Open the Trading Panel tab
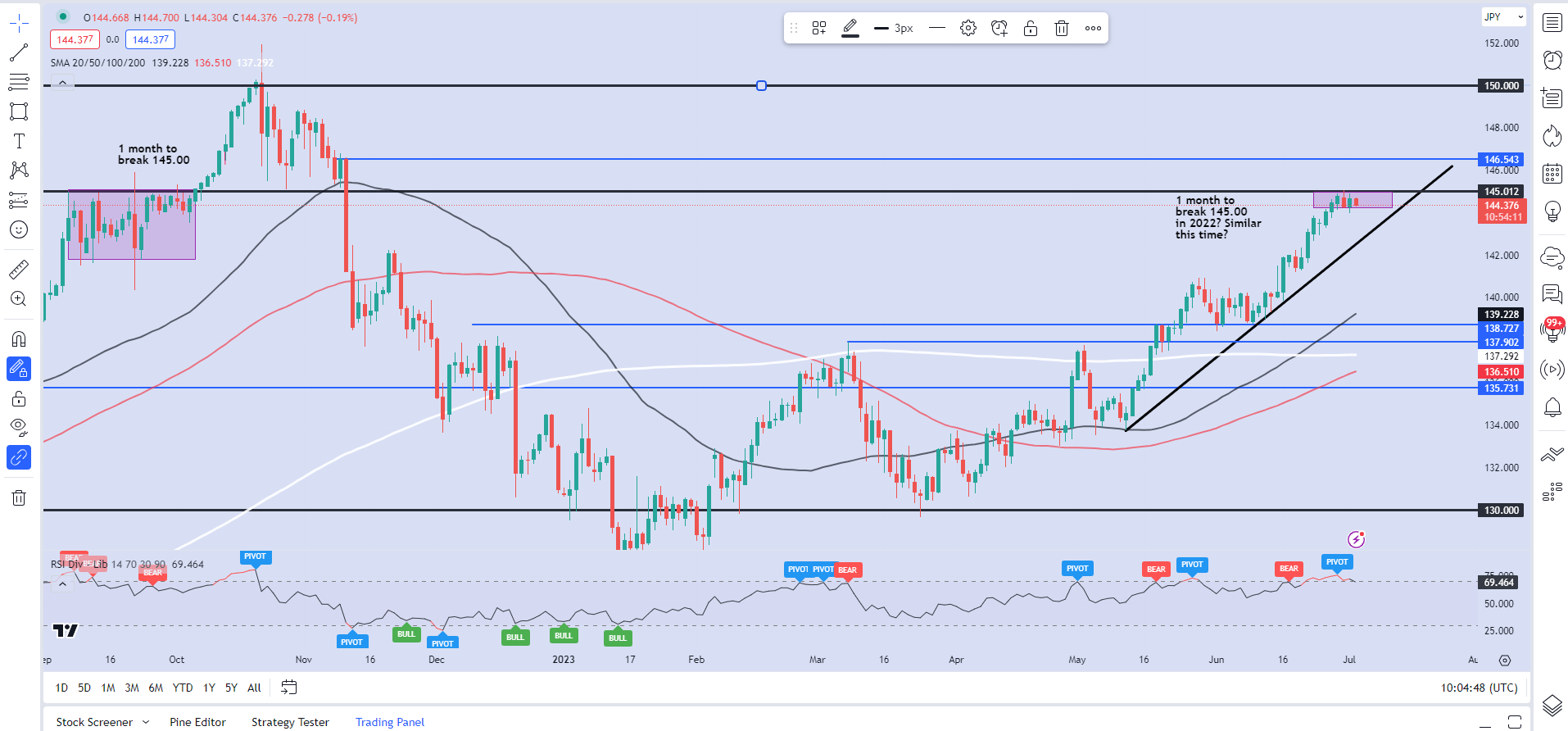The height and width of the screenshot is (731, 1568). click(x=390, y=722)
